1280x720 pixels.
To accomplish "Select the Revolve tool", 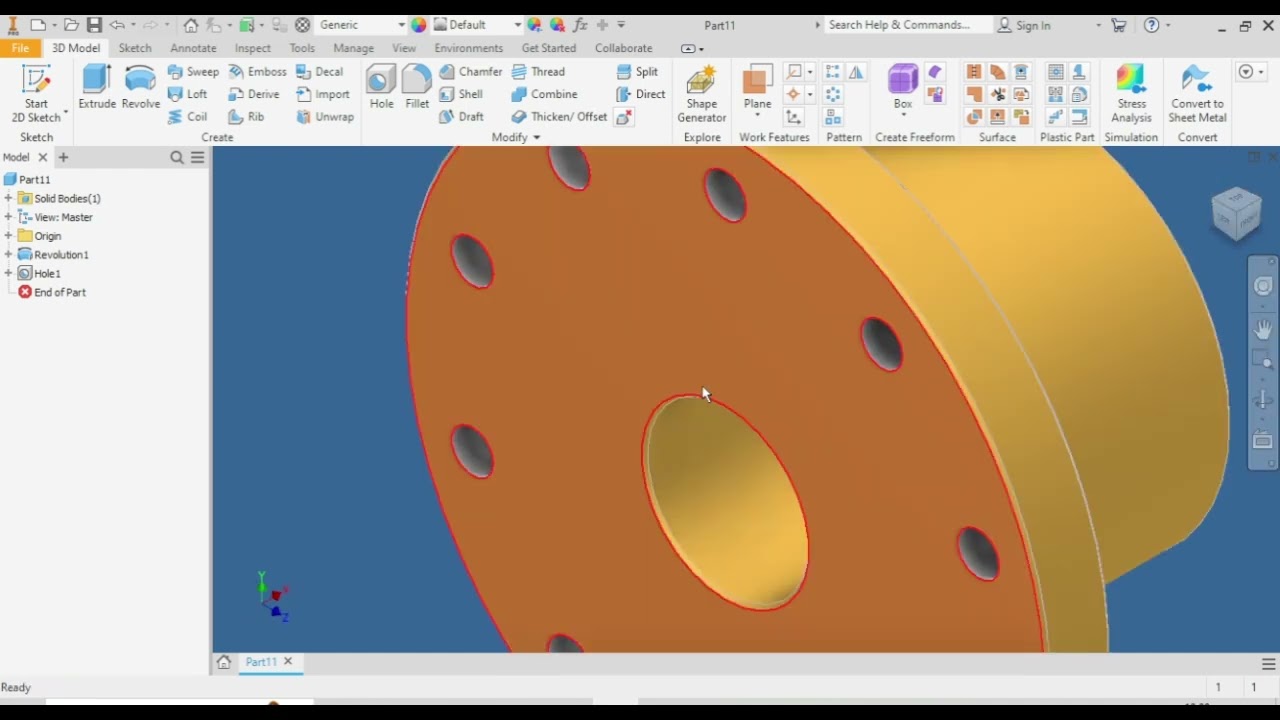I will coord(141,88).
